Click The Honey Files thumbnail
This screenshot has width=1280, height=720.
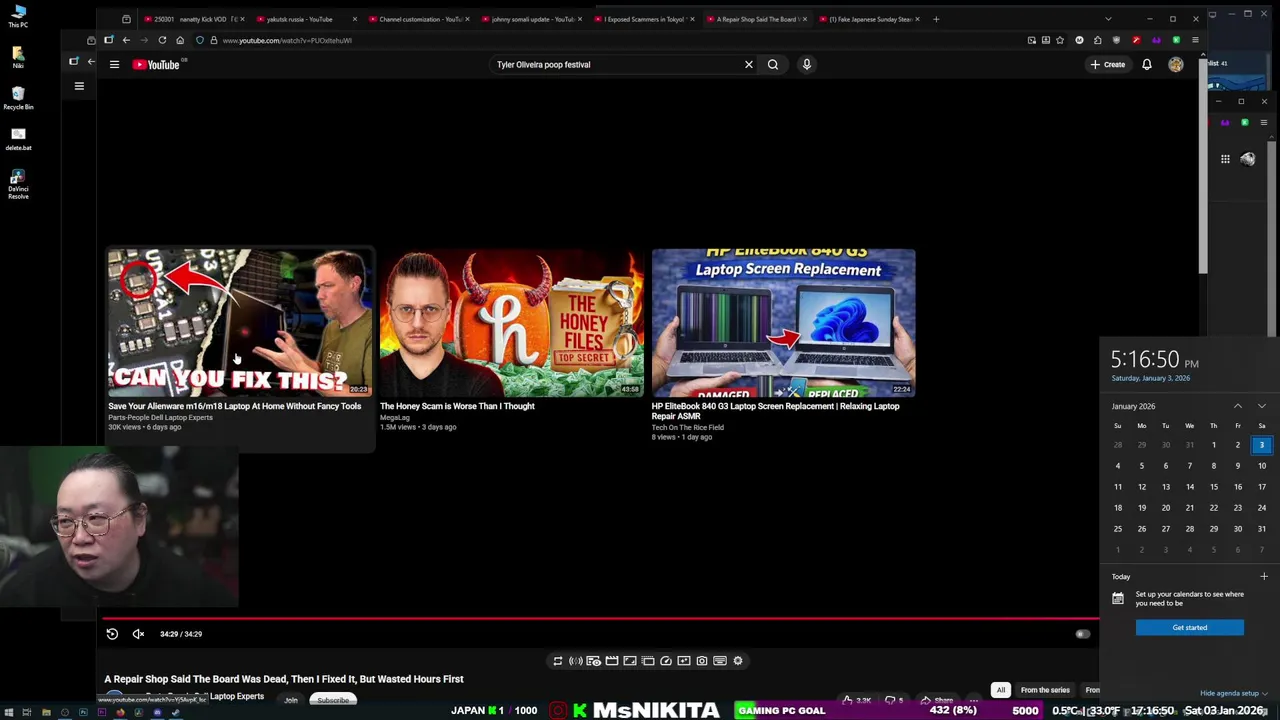point(511,323)
